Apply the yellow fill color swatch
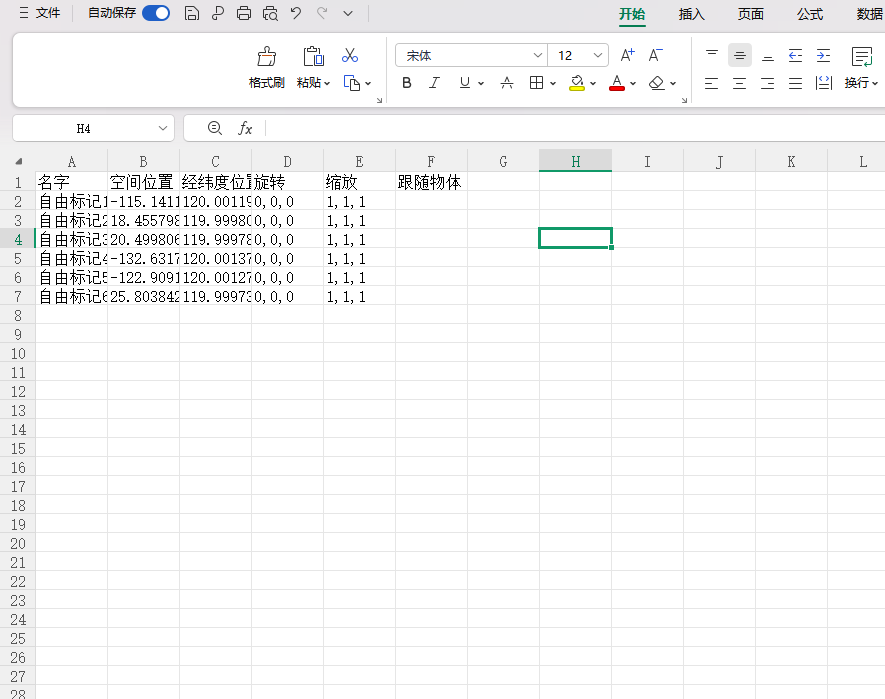885x699 pixels. (577, 83)
